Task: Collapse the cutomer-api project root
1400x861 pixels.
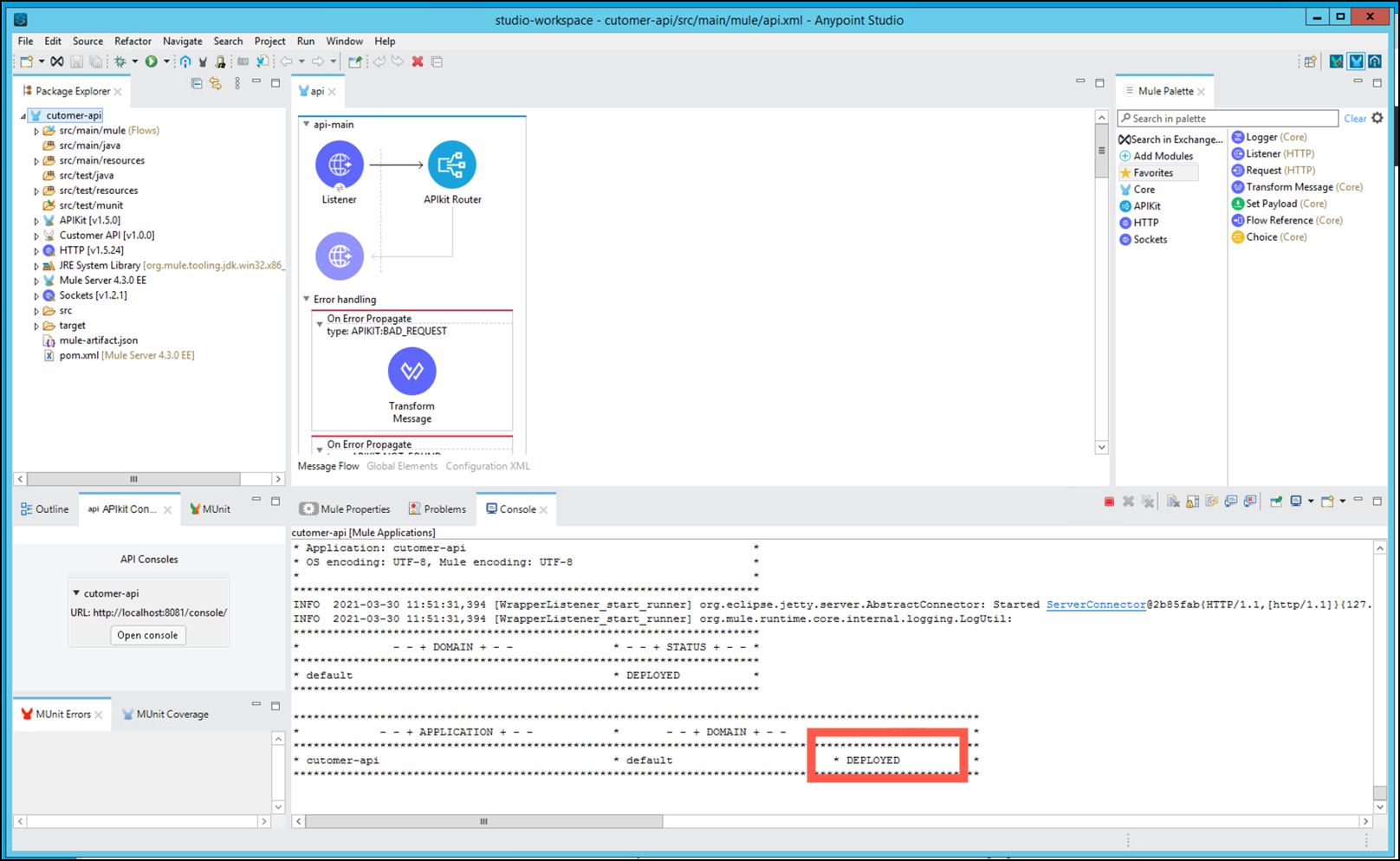Action: pos(23,115)
